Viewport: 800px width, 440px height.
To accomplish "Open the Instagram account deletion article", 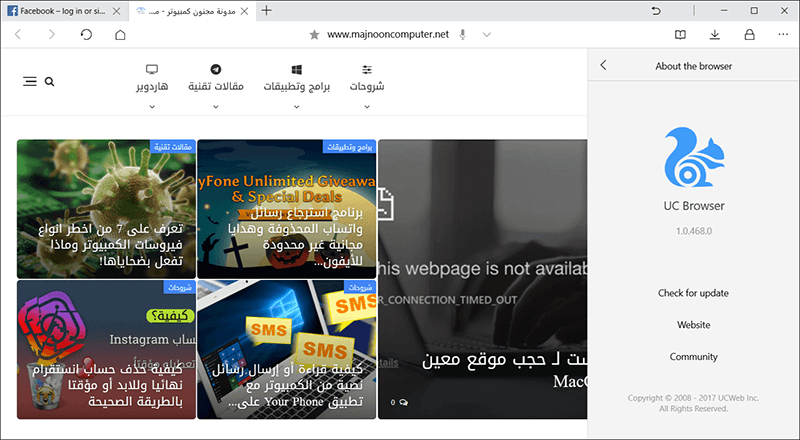I will coord(106,349).
